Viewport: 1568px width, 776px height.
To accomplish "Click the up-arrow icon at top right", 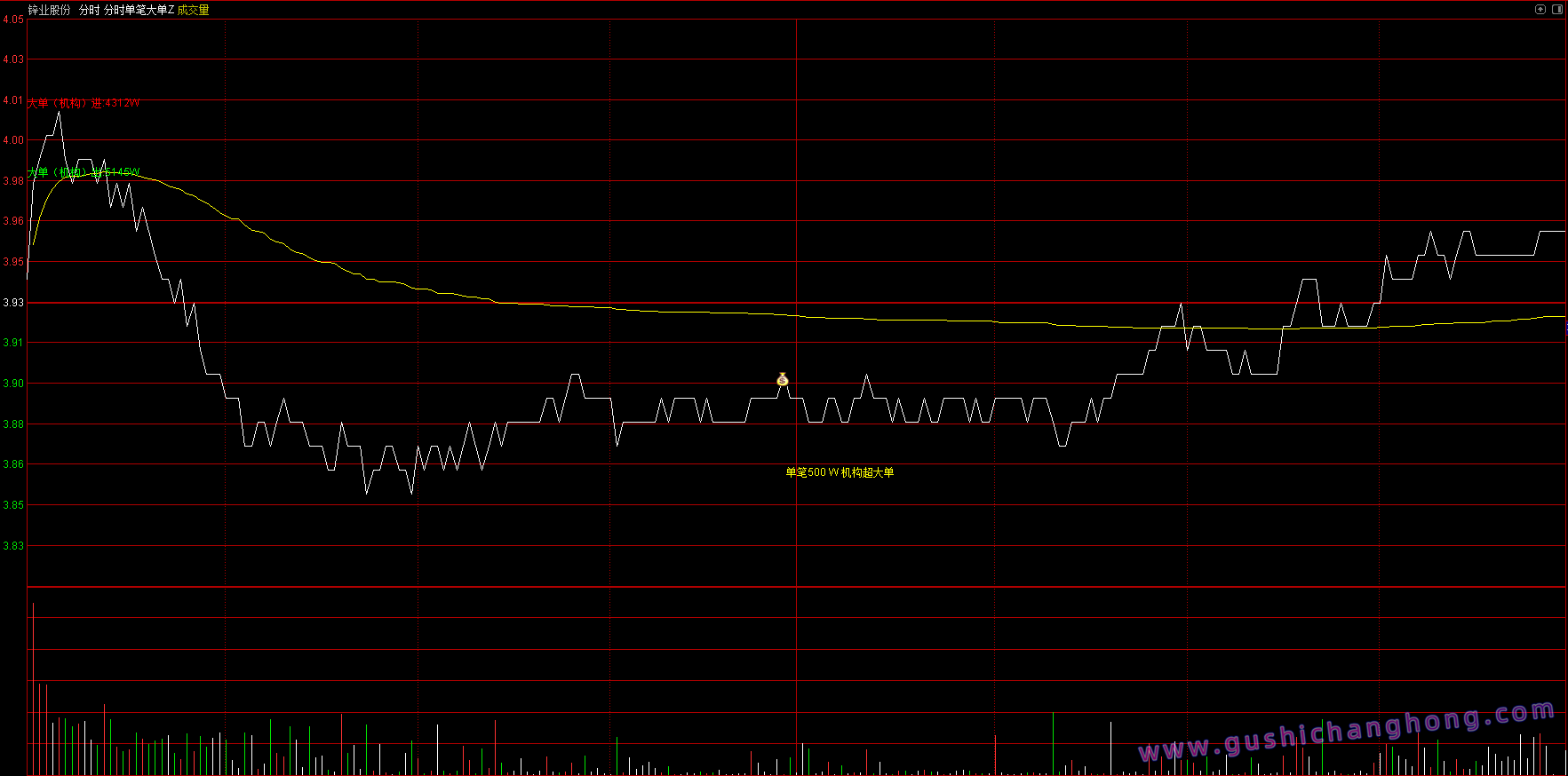I will coord(1540,10).
